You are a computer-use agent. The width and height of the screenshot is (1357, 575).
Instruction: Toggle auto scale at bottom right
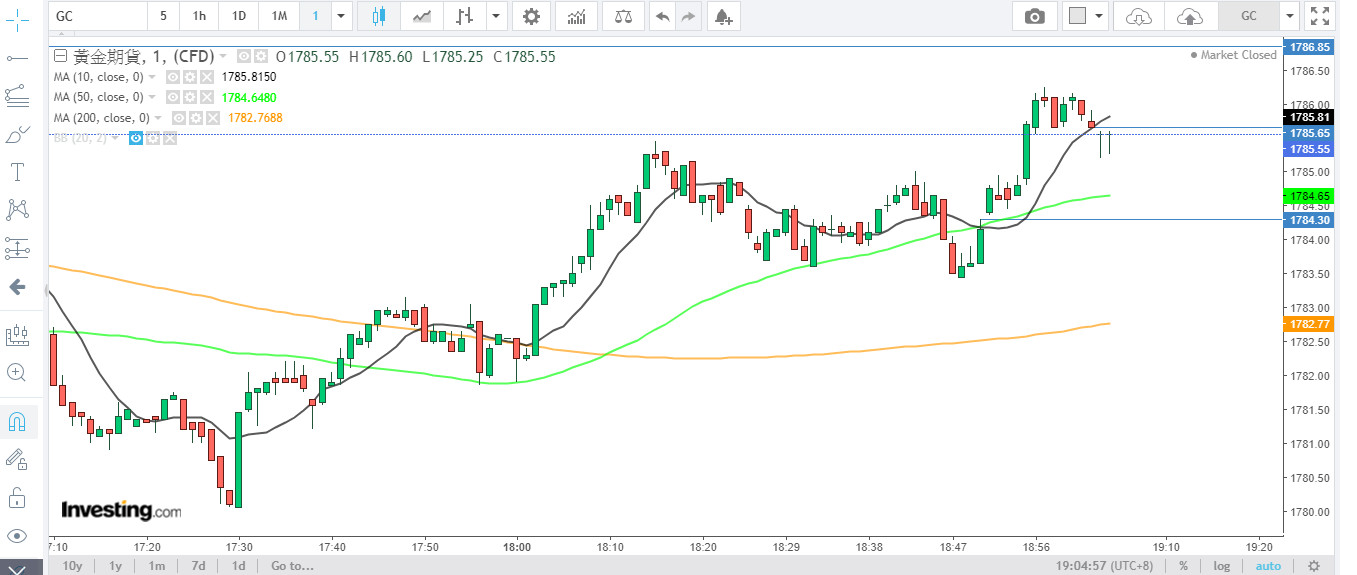(x=1268, y=566)
